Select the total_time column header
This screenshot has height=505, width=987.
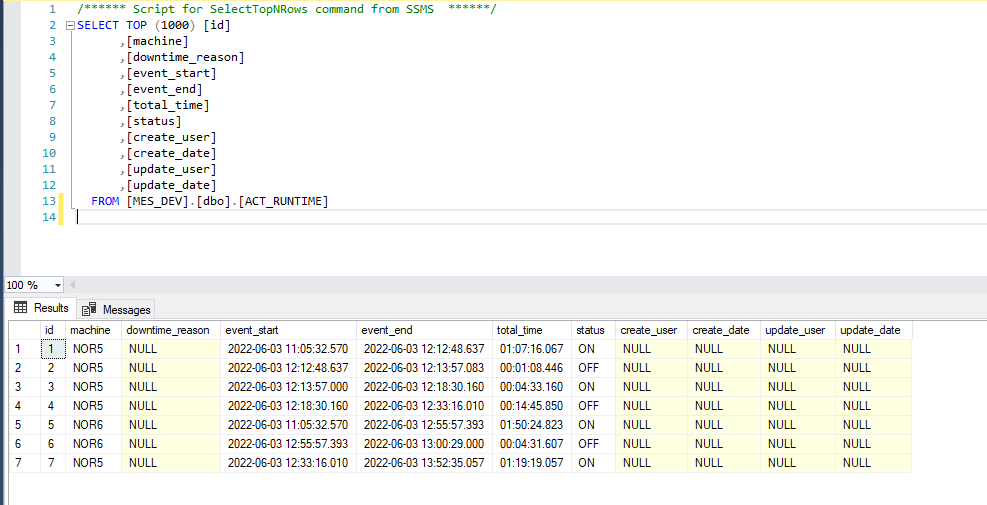532,330
